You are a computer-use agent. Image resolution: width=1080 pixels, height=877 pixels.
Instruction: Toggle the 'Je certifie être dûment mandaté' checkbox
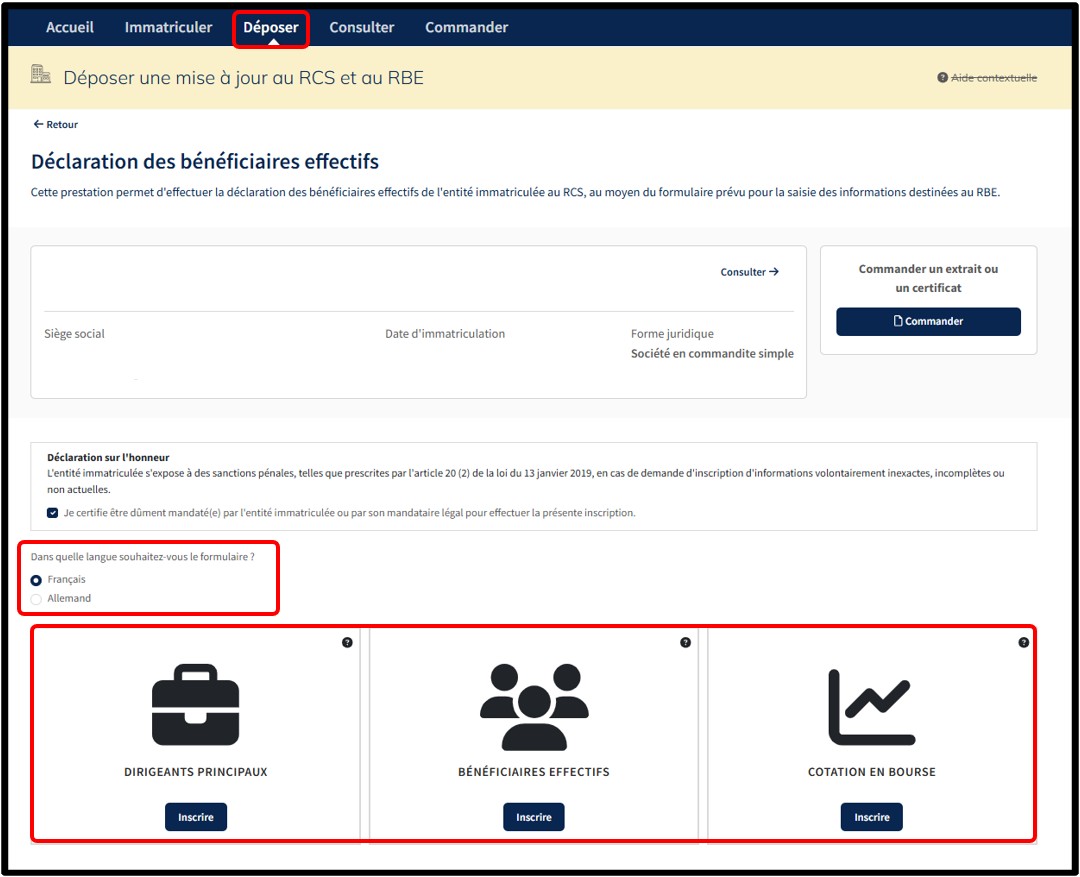(x=52, y=513)
